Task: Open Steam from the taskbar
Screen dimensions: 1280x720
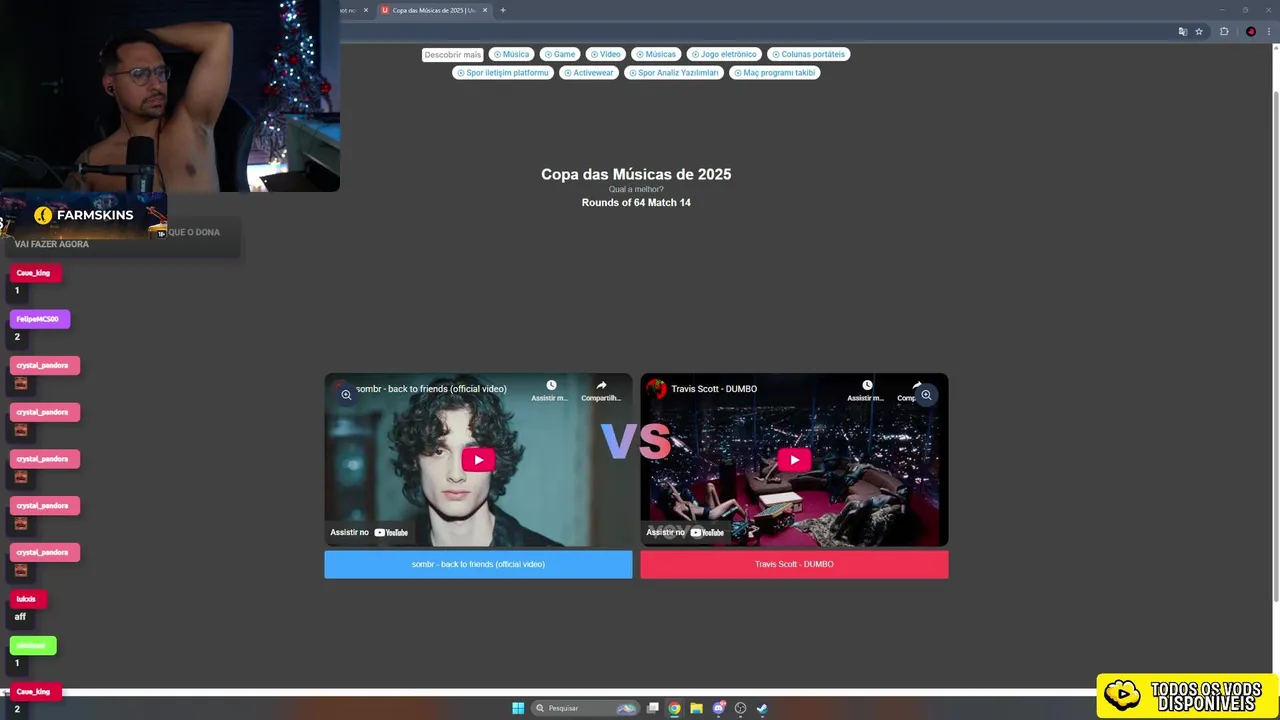Action: coord(762,708)
